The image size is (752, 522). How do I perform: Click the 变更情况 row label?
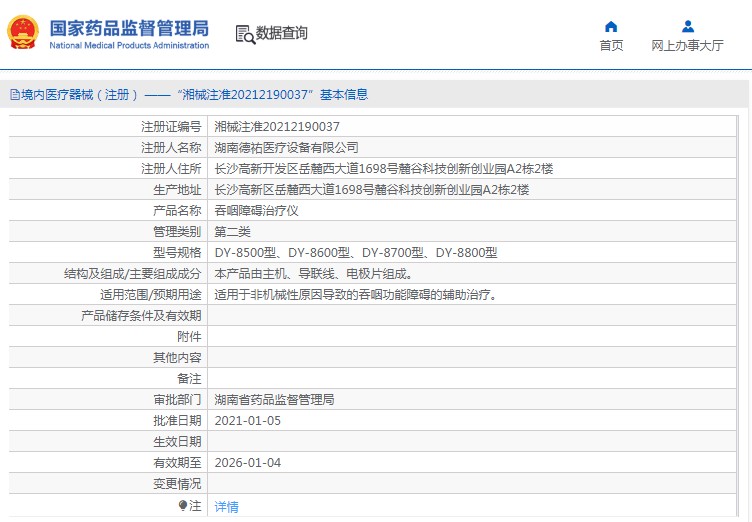coord(177,484)
